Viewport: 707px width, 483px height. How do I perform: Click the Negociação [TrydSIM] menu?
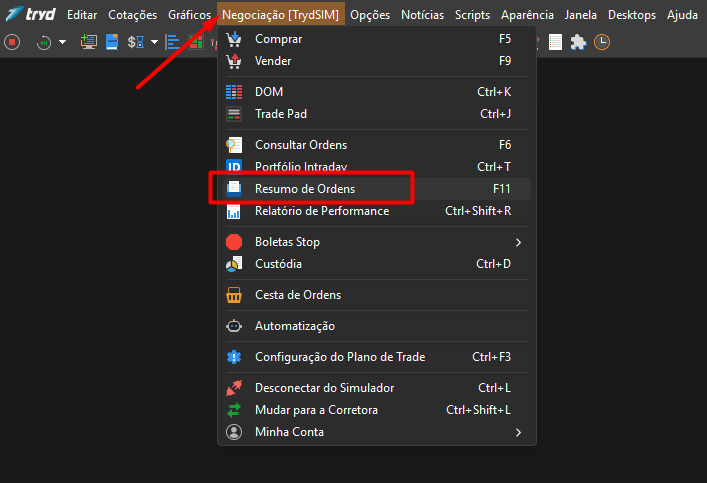280,15
